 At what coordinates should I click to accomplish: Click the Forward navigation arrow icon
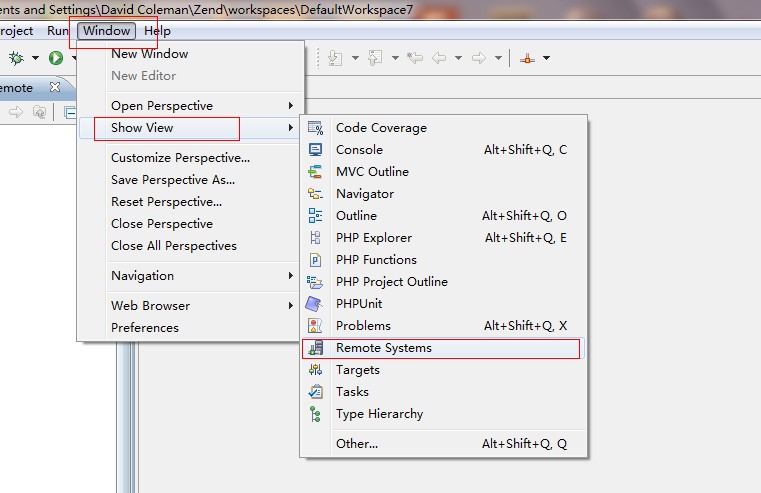tap(479, 58)
